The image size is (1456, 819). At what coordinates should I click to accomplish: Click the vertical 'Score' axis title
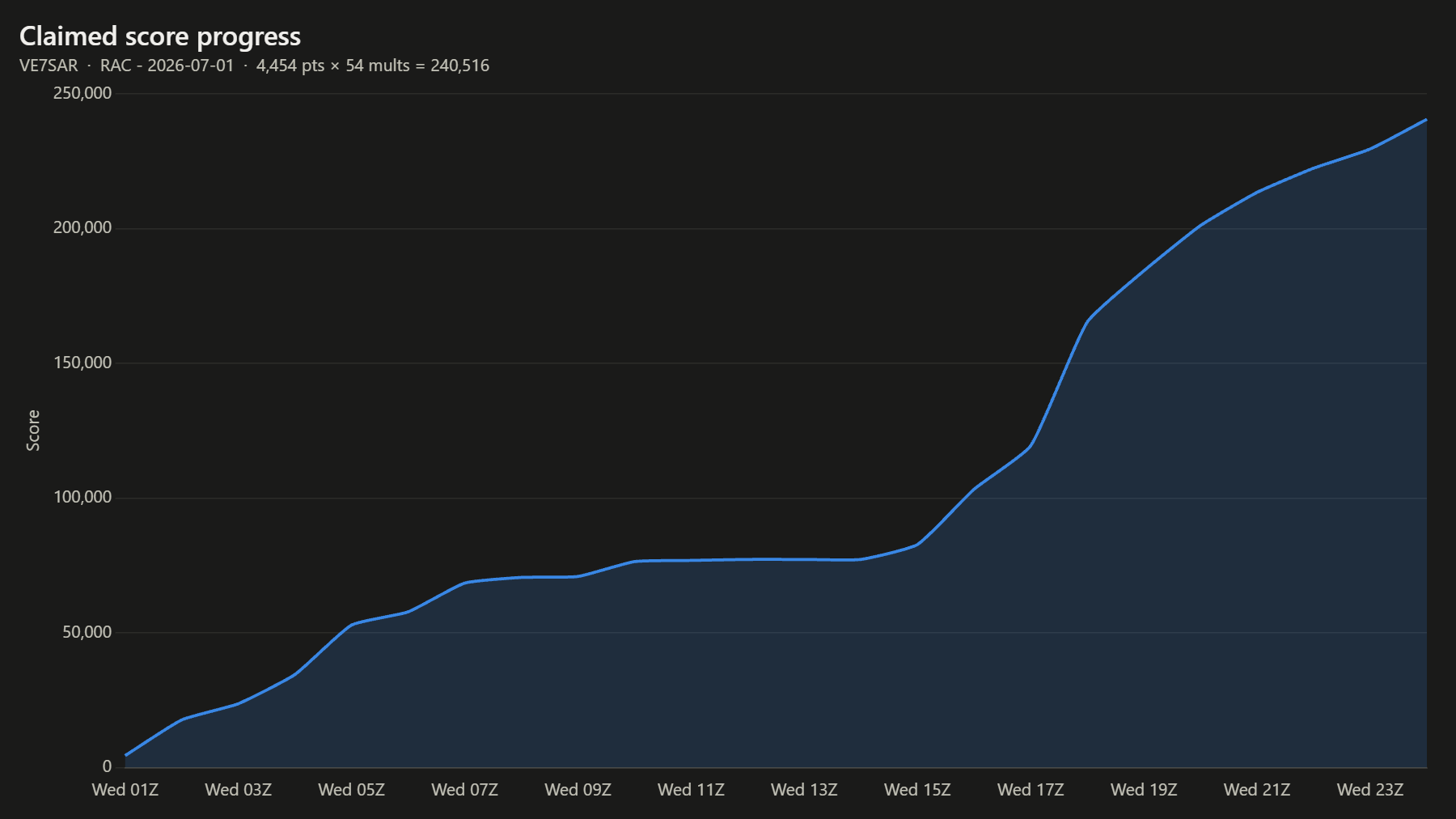(x=33, y=431)
